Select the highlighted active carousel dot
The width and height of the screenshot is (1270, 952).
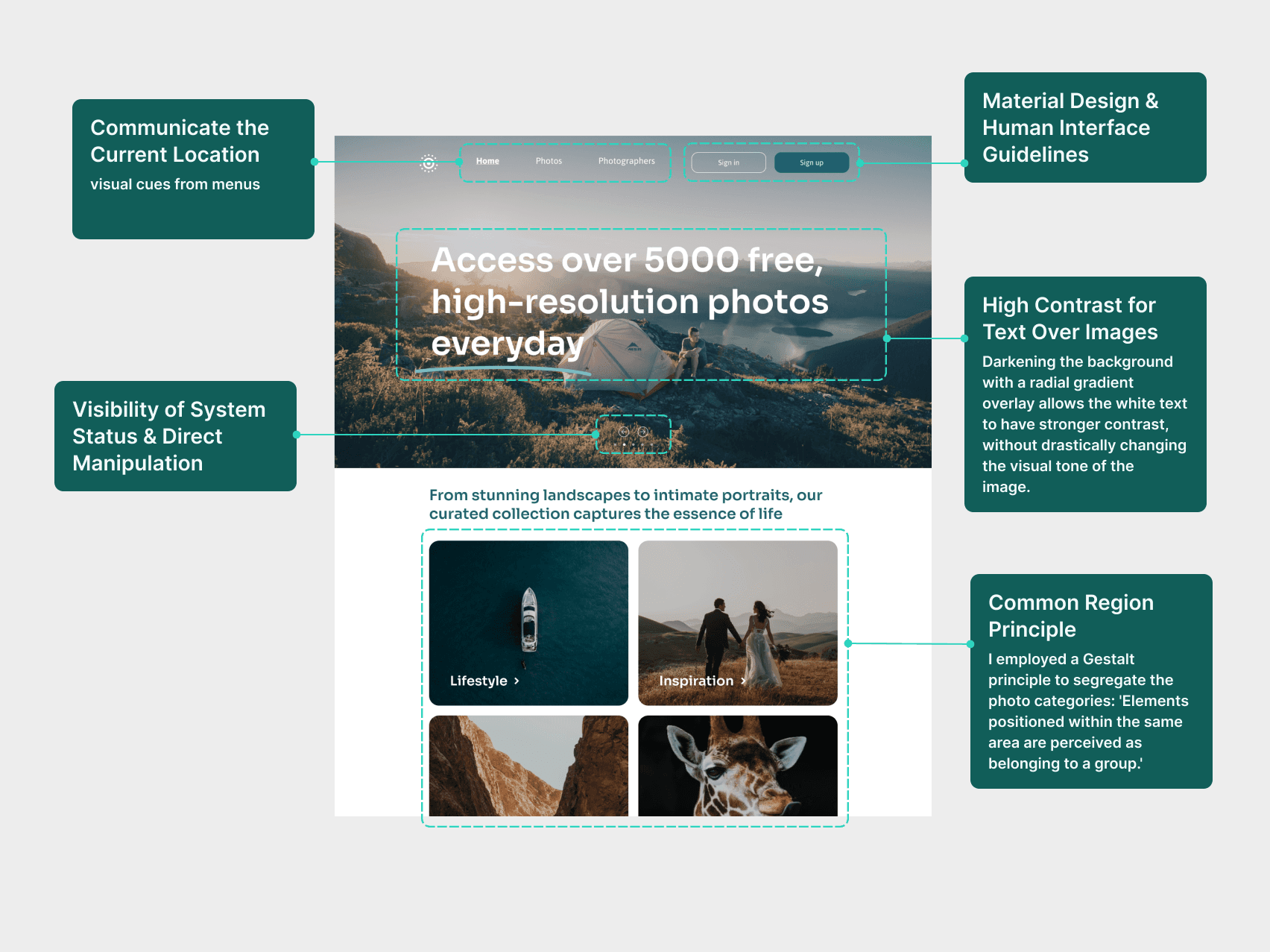tap(624, 445)
